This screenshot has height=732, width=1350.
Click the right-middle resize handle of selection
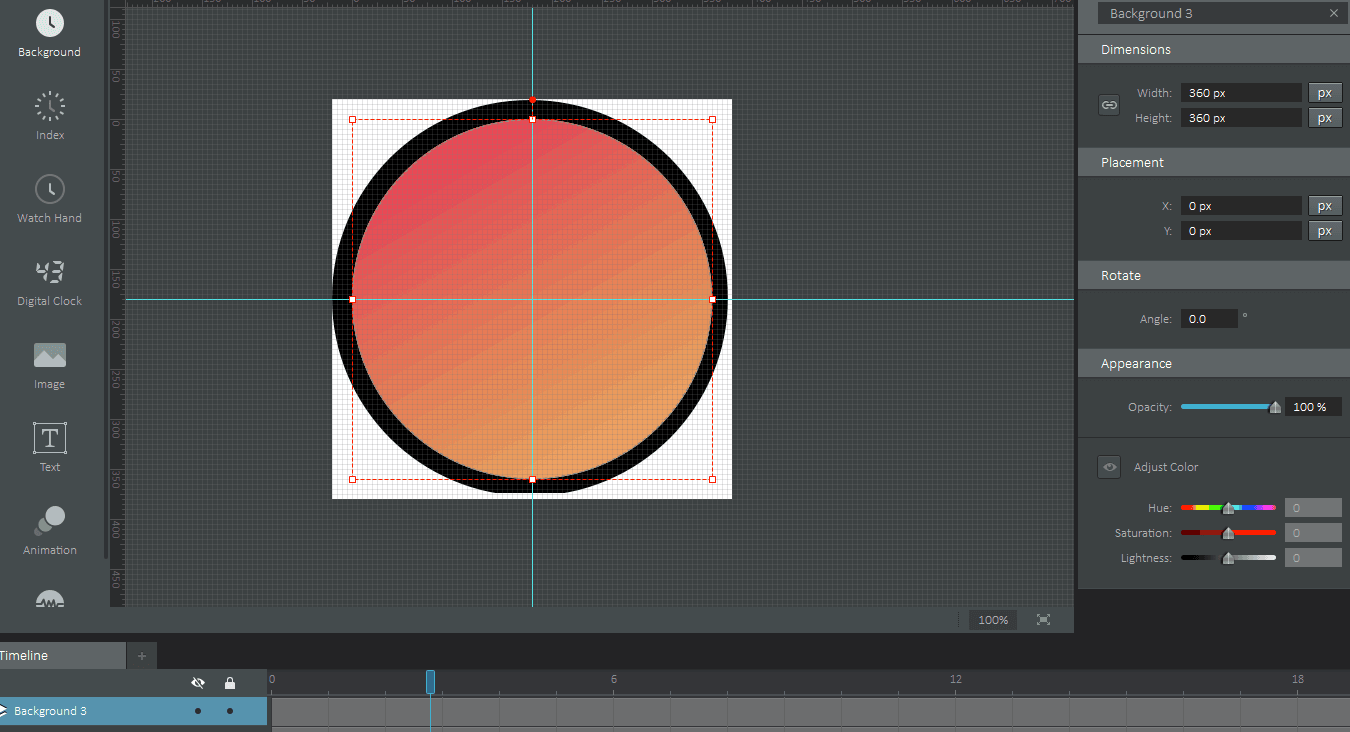pyautogui.click(x=712, y=299)
